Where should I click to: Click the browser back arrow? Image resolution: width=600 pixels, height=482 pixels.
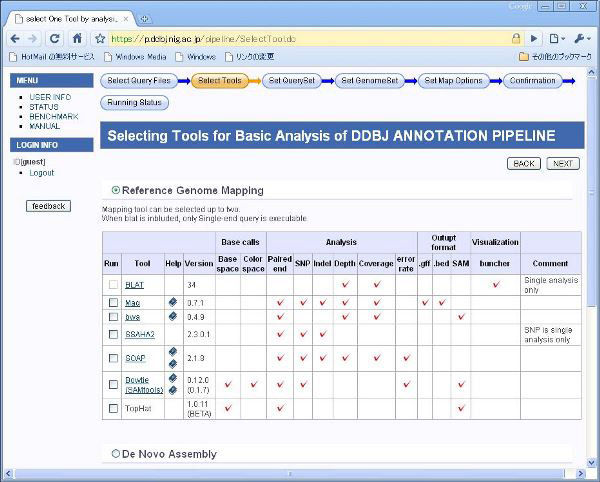(14, 38)
